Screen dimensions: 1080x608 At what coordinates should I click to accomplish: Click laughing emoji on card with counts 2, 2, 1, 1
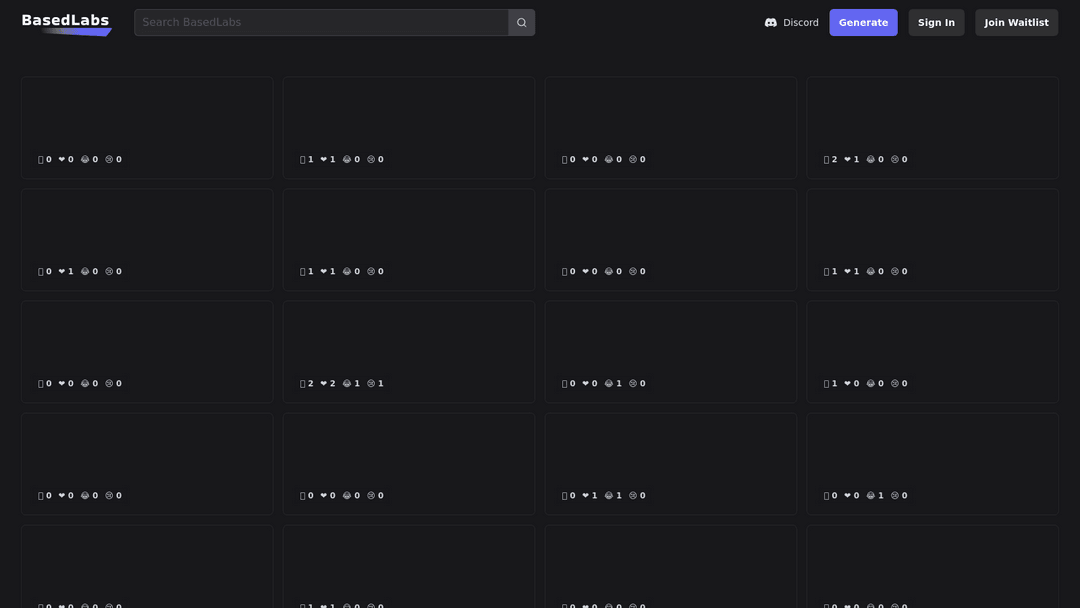pyautogui.click(x=351, y=384)
